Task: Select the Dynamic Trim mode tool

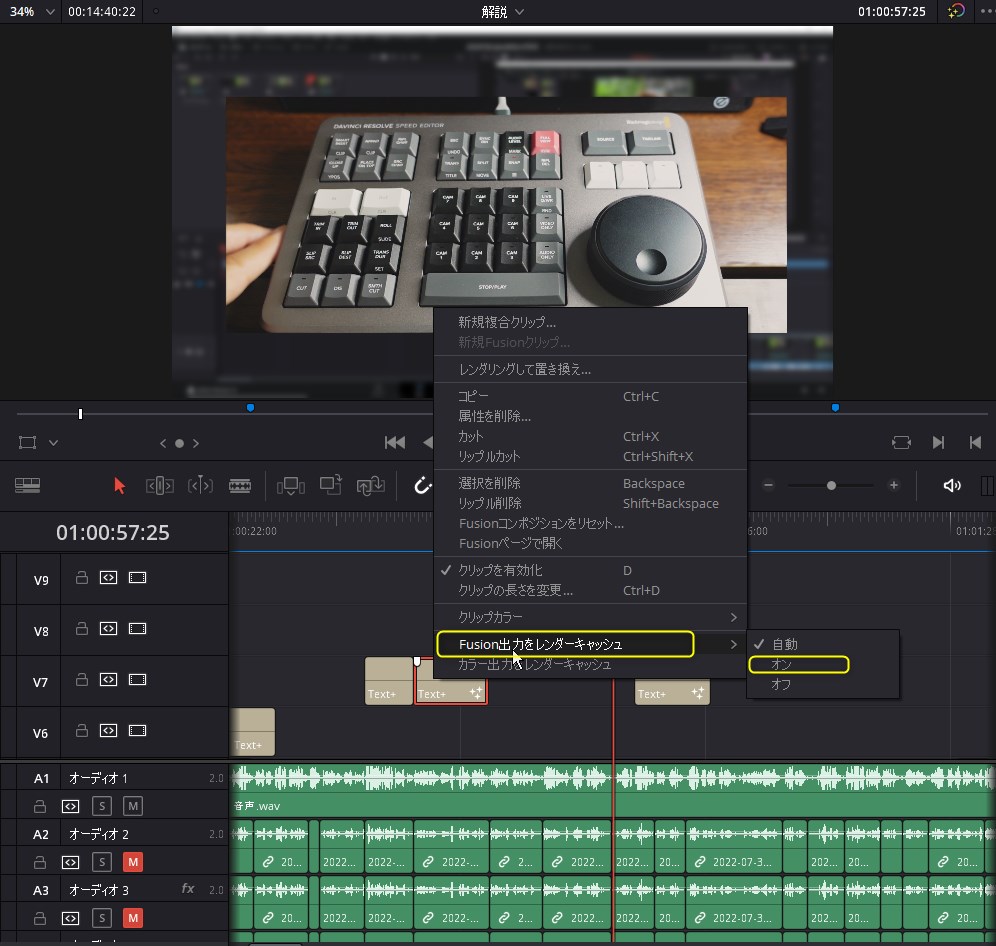Action: 200,486
